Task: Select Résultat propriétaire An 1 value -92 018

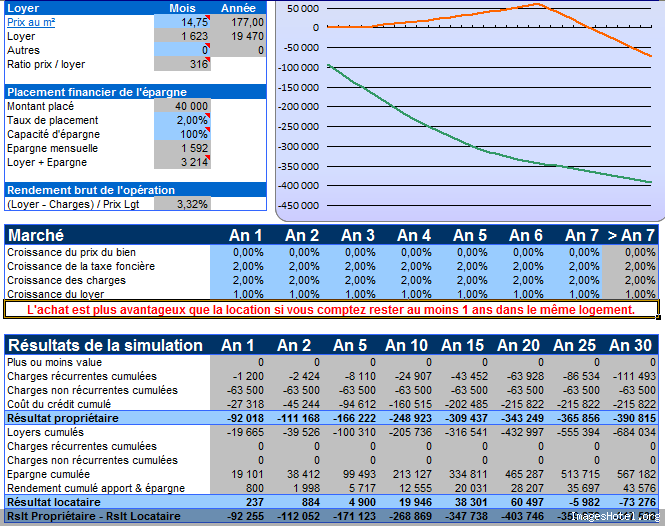Action: [238, 418]
